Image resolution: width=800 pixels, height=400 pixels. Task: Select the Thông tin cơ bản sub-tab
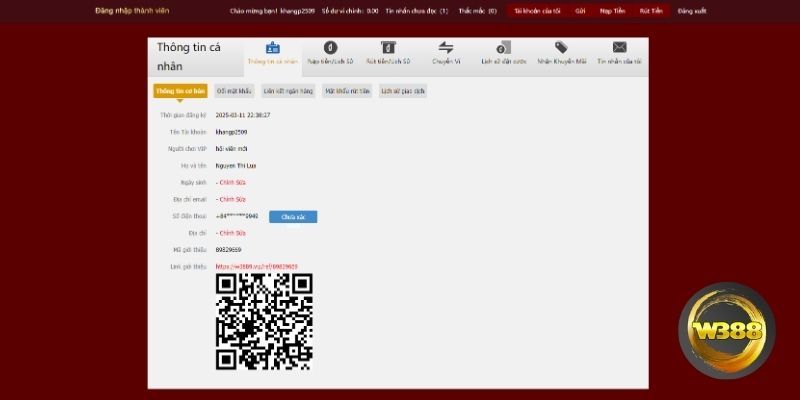pyautogui.click(x=180, y=91)
